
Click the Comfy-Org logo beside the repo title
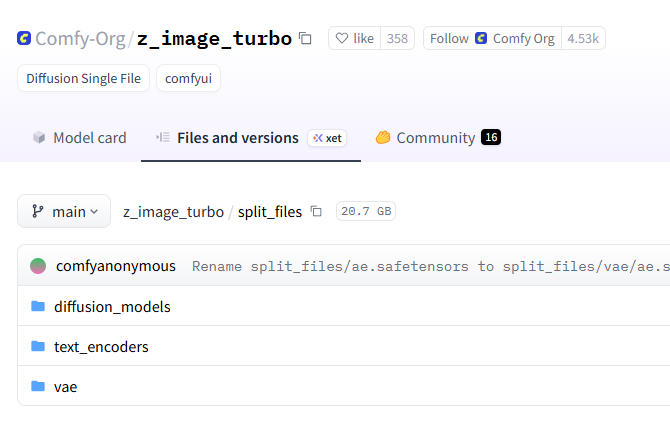coord(24,38)
